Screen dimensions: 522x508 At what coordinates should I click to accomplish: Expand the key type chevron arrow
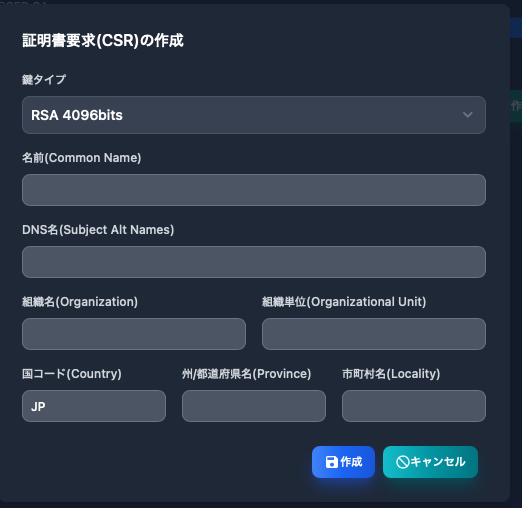pos(467,115)
